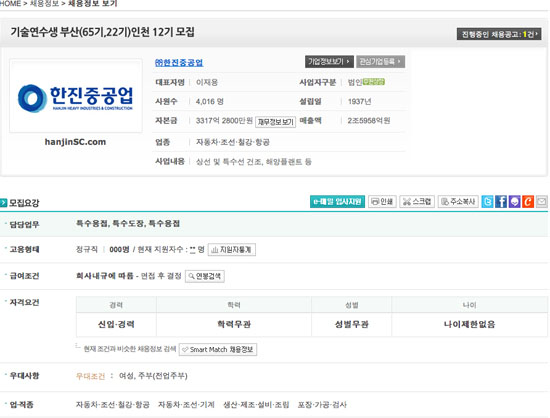
Task: Send the posting by the mail envelope icon
Action: [542, 202]
